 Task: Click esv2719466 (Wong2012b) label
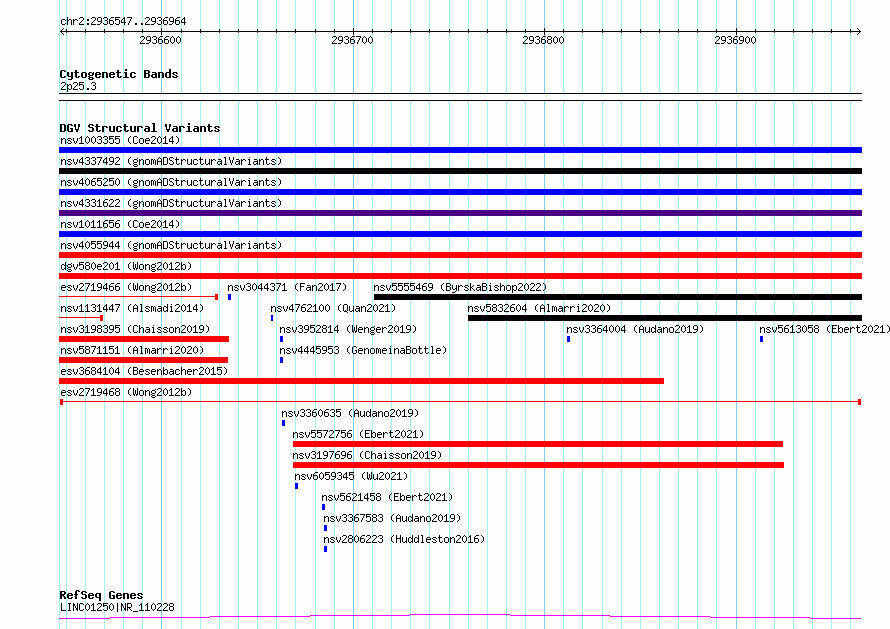click(126, 287)
